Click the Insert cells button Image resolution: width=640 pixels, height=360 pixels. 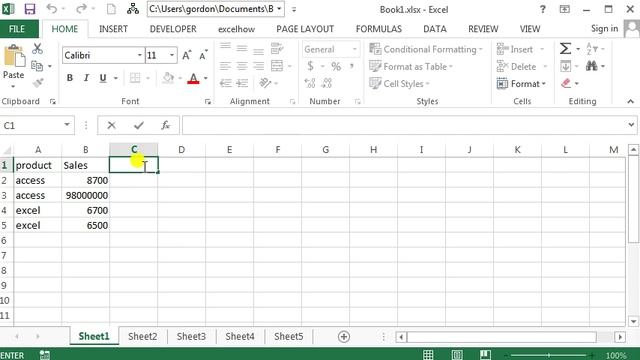coord(516,49)
